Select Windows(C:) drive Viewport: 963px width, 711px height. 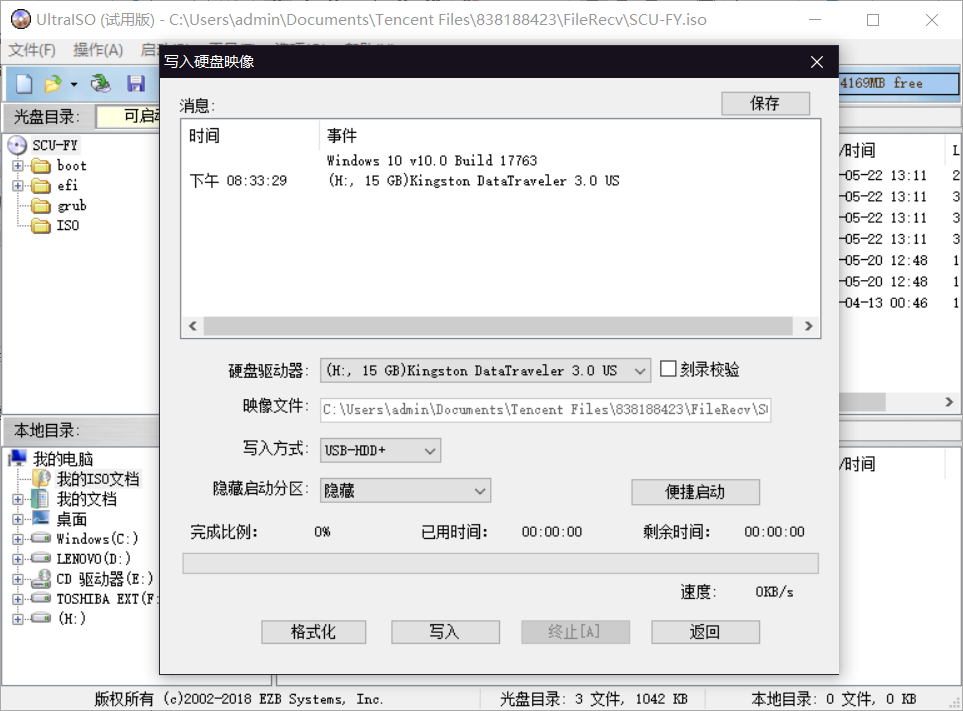click(x=85, y=538)
